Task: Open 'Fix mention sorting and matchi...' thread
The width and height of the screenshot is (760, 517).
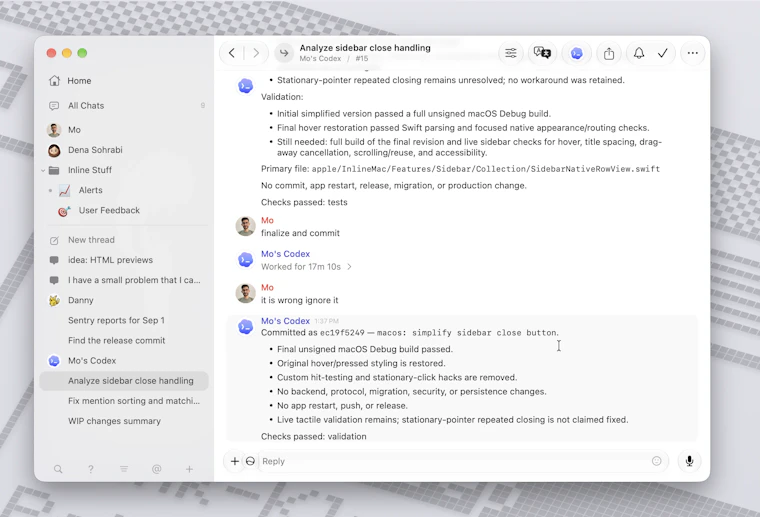Action: [x=125, y=401]
